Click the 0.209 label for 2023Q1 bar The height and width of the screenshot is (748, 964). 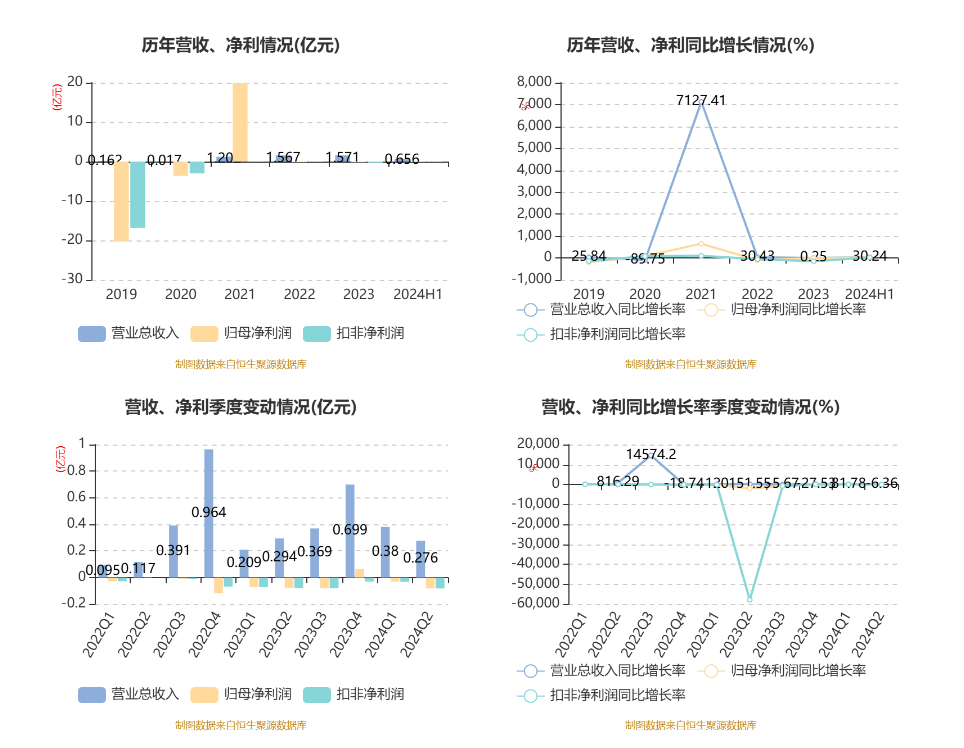[244, 562]
